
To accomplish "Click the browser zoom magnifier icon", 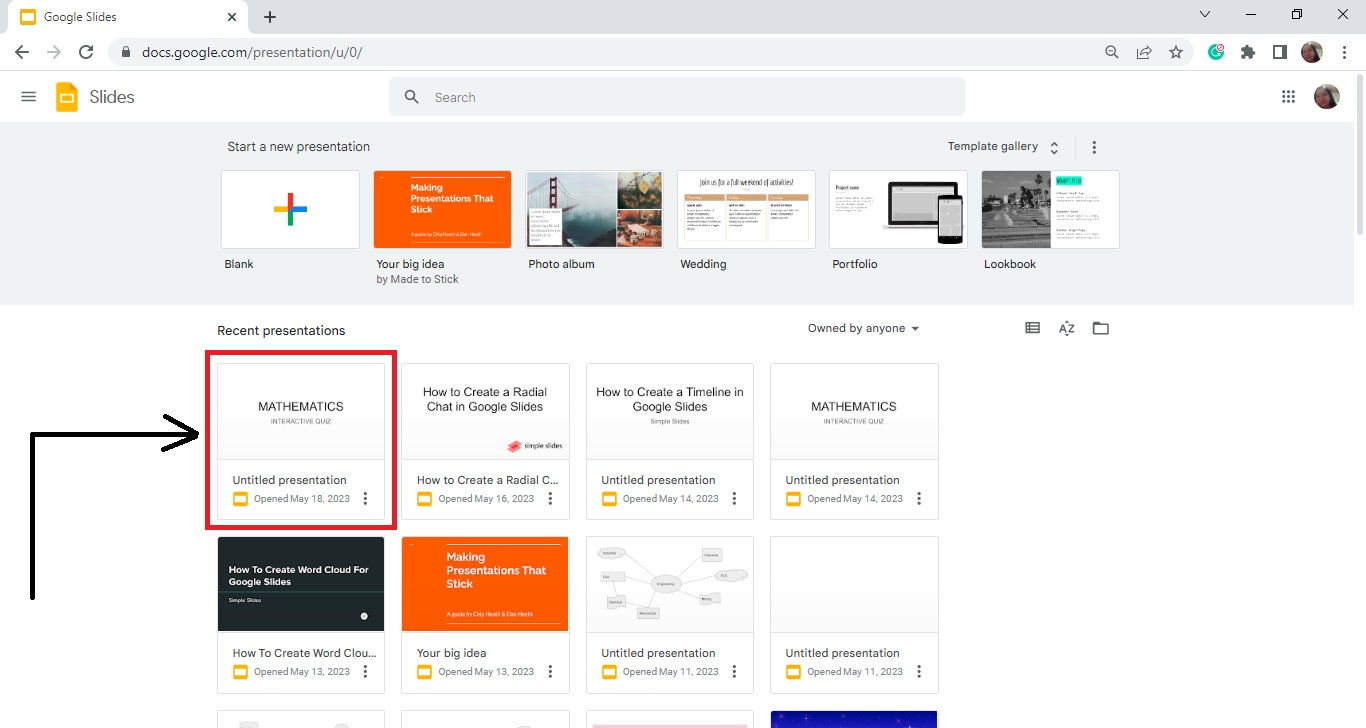I will tap(1112, 52).
